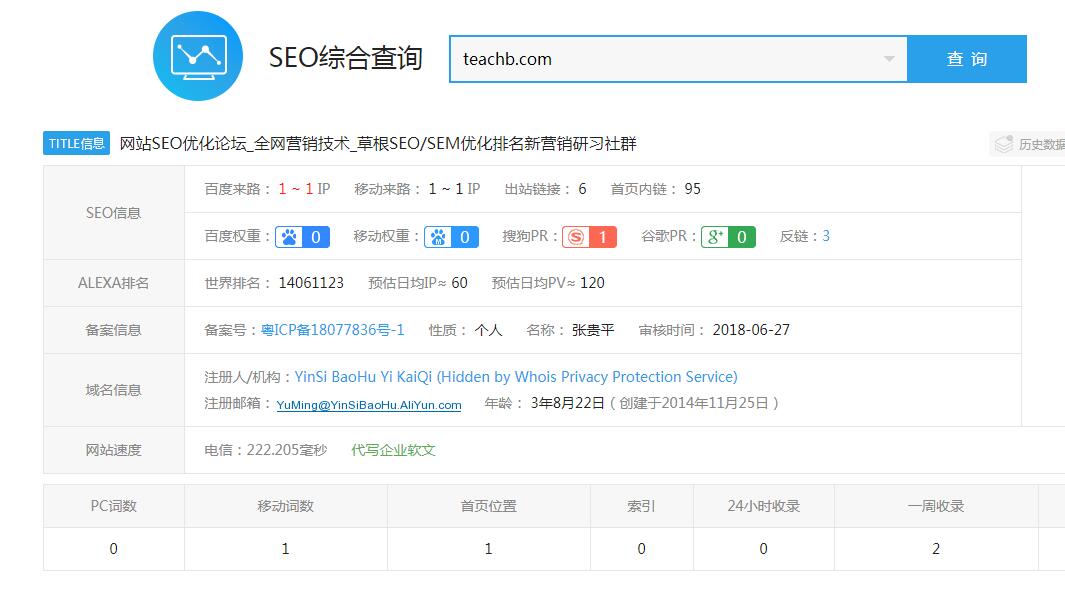Expand the 域名信息 section row
Image resolution: width=1065 pixels, height=589 pixels.
[x=112, y=390]
